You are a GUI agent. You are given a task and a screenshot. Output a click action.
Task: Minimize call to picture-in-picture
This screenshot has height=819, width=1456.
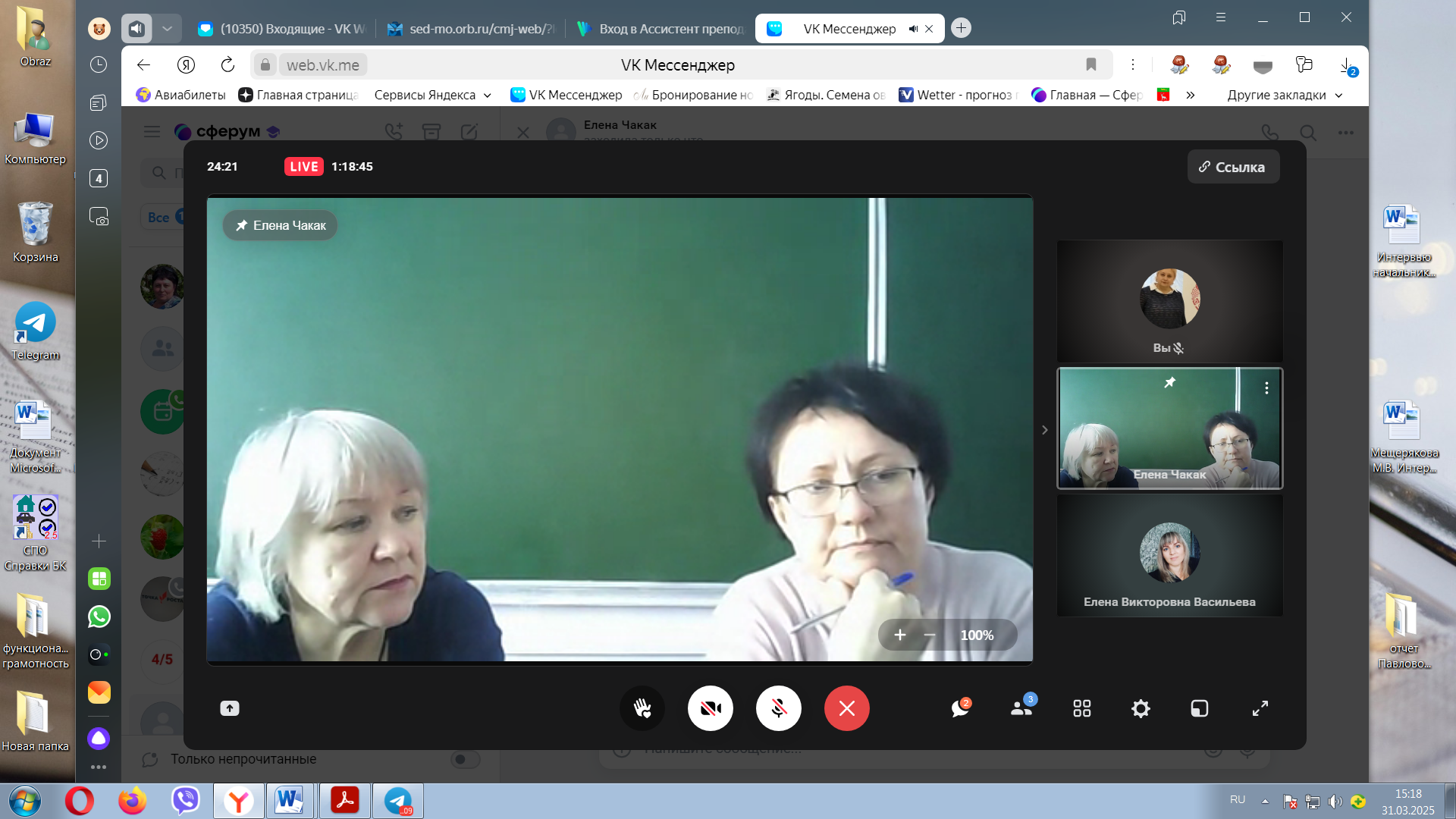1200,708
